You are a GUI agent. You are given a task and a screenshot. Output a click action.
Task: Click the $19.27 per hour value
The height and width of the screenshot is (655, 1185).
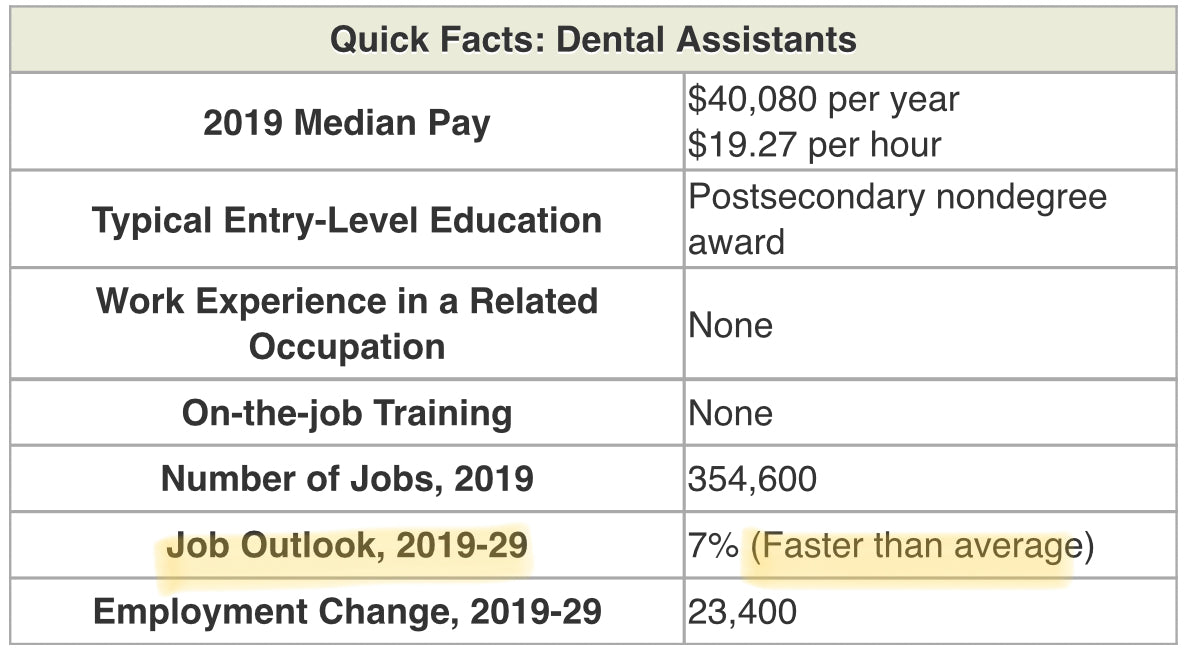pos(815,144)
